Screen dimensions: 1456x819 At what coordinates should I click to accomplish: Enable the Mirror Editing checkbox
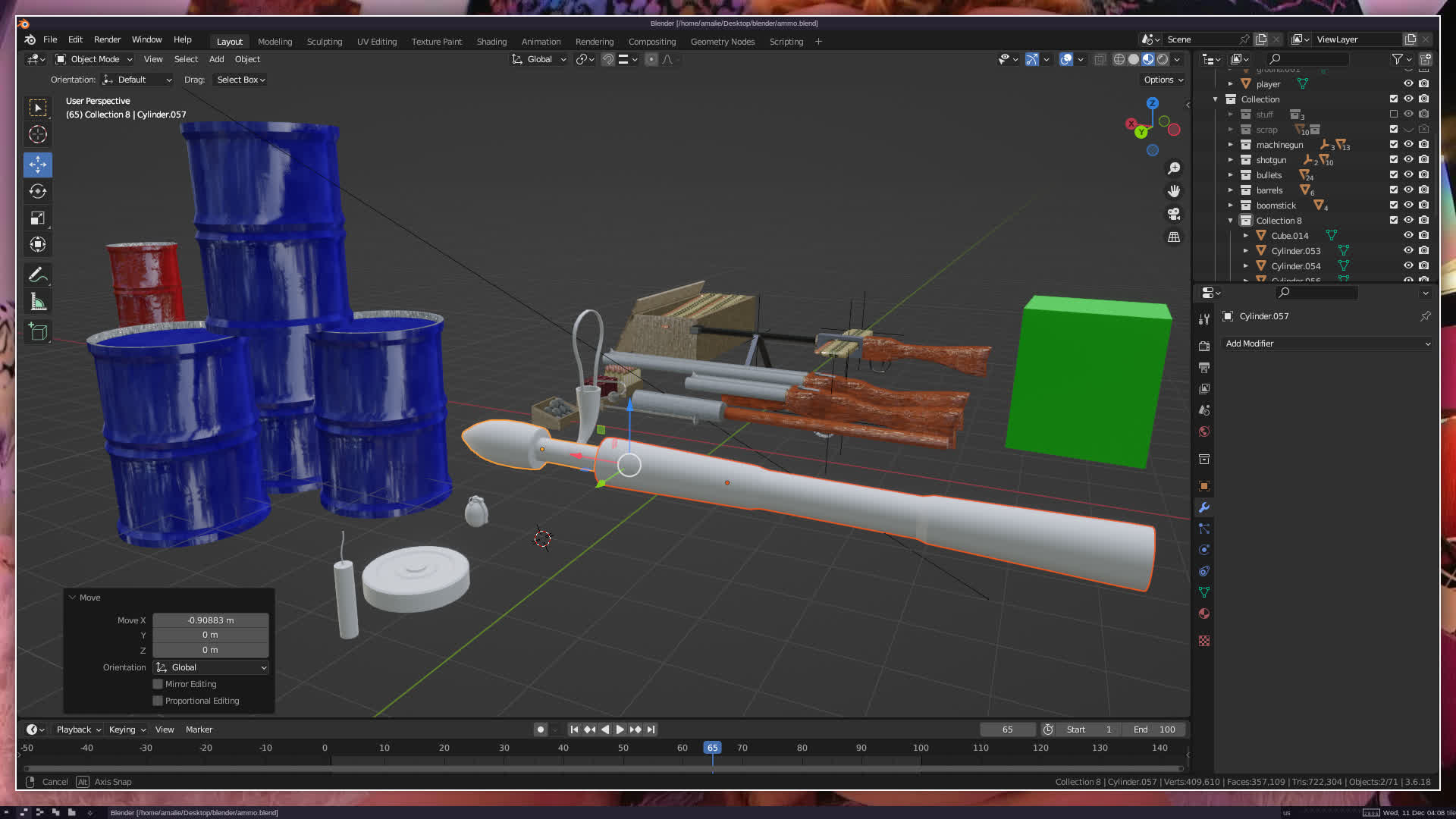158,684
